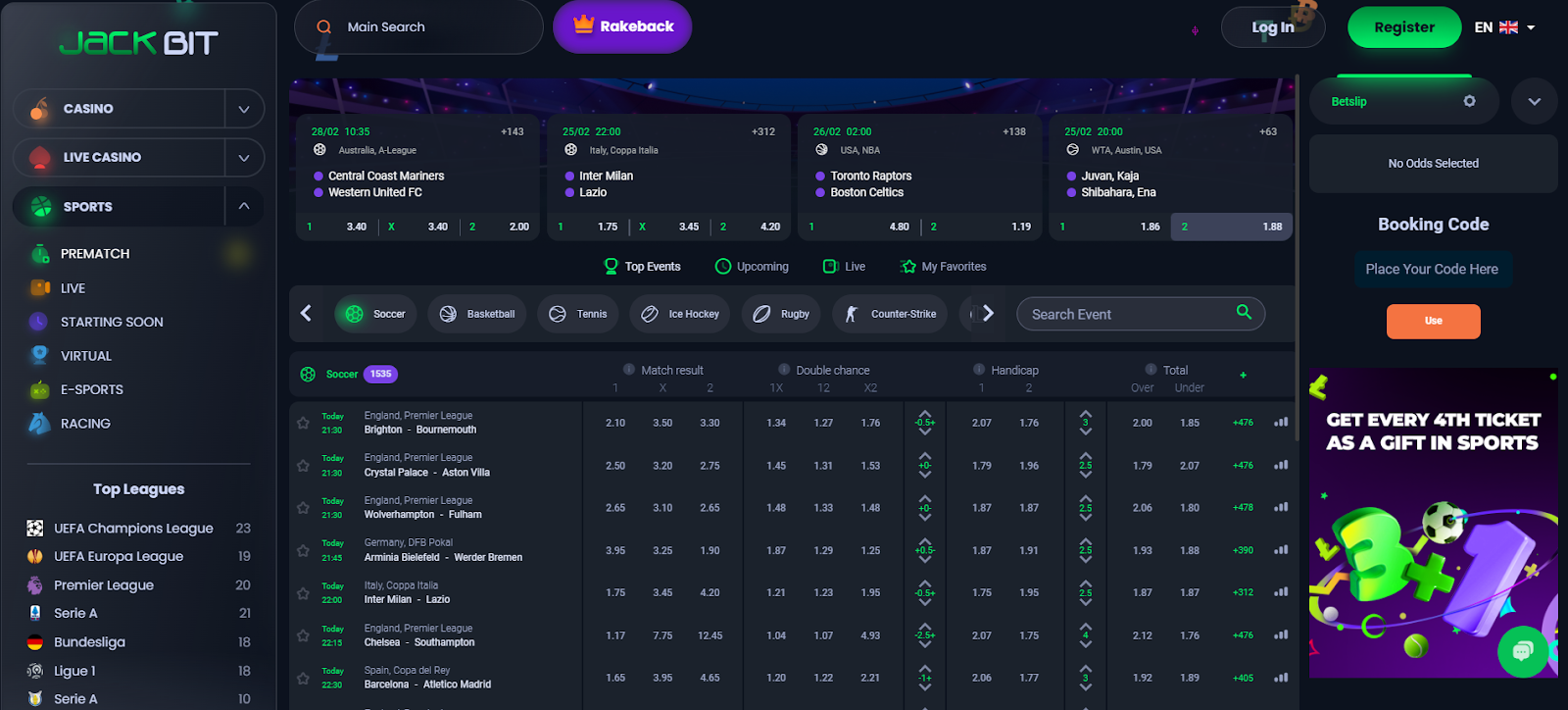Switch to Upcoming tab
The height and width of the screenshot is (710, 1568).
[x=752, y=266]
